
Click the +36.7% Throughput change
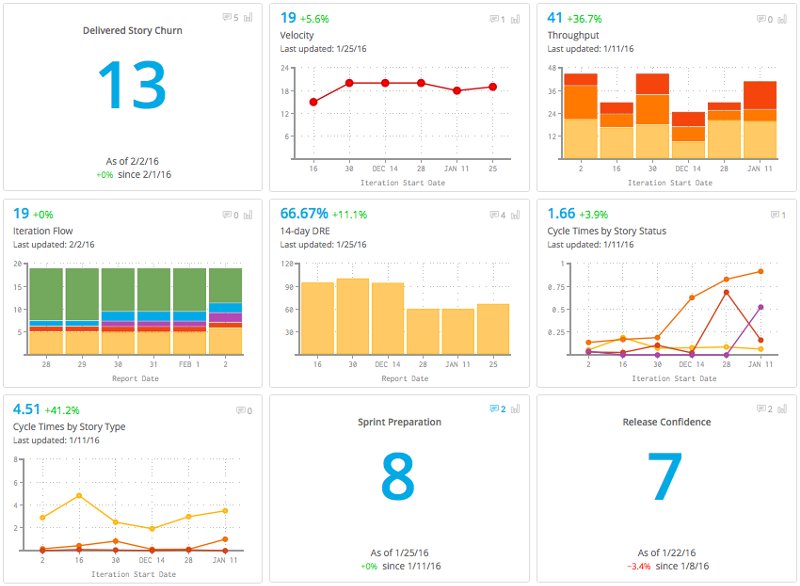[x=584, y=19]
